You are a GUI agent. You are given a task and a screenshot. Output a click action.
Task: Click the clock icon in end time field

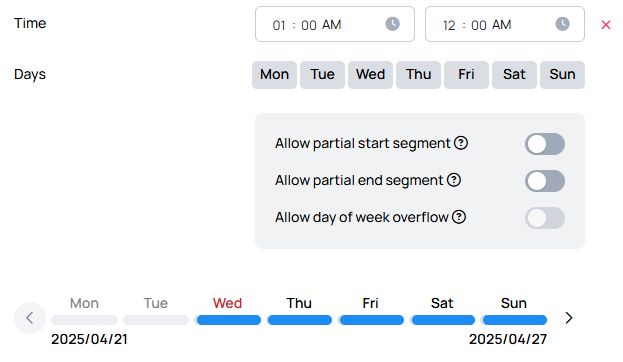(562, 24)
